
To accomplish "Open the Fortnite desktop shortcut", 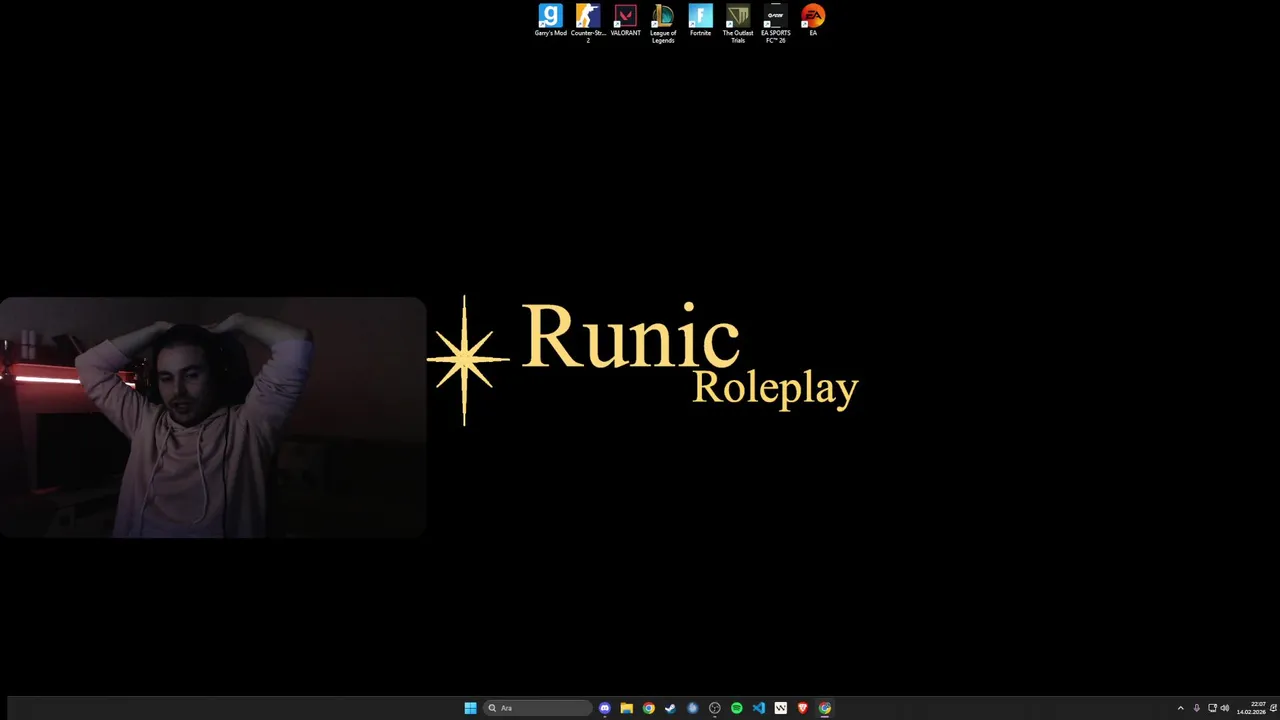I will pos(700,20).
